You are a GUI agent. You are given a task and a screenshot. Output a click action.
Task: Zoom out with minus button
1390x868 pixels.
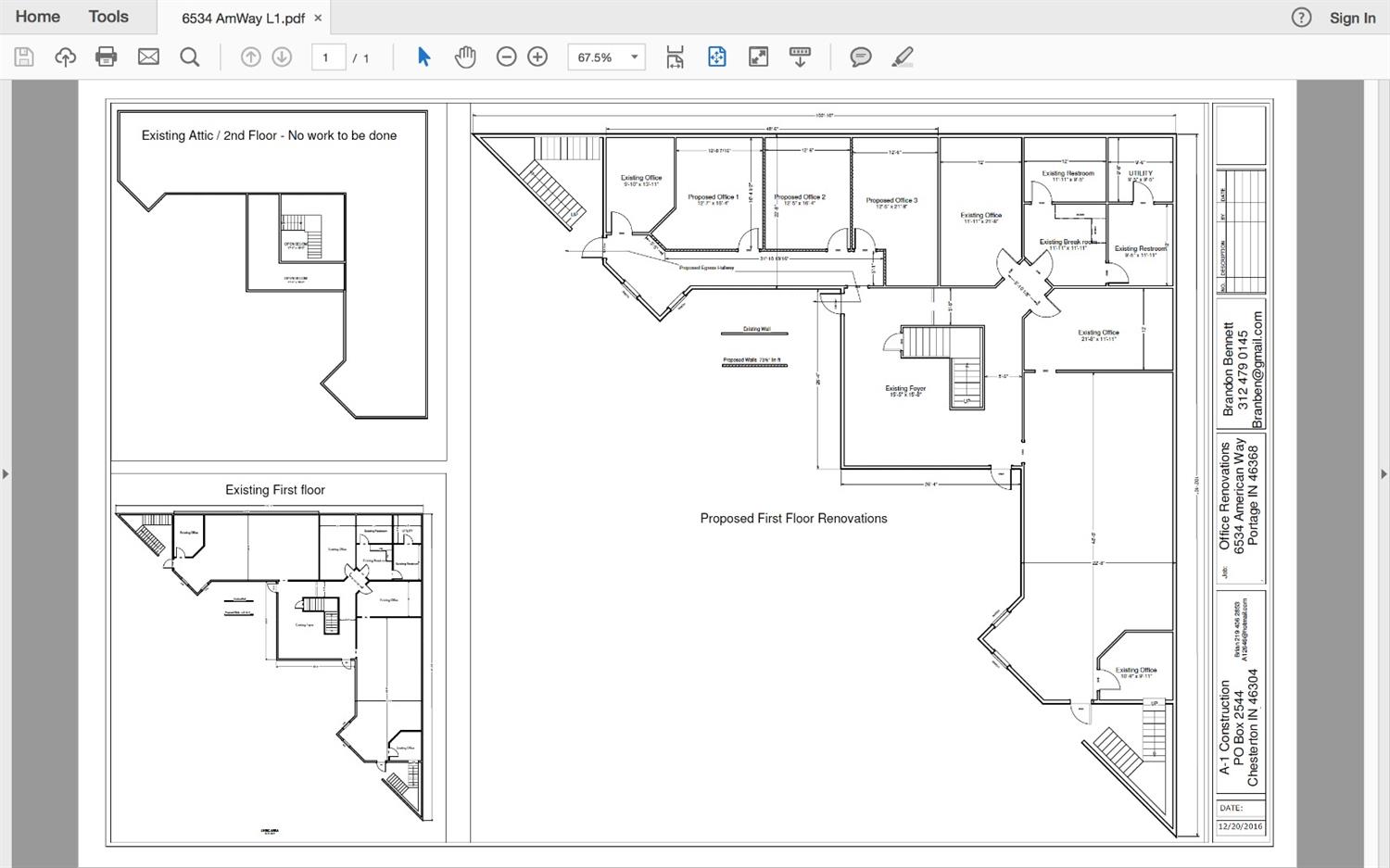pos(506,57)
